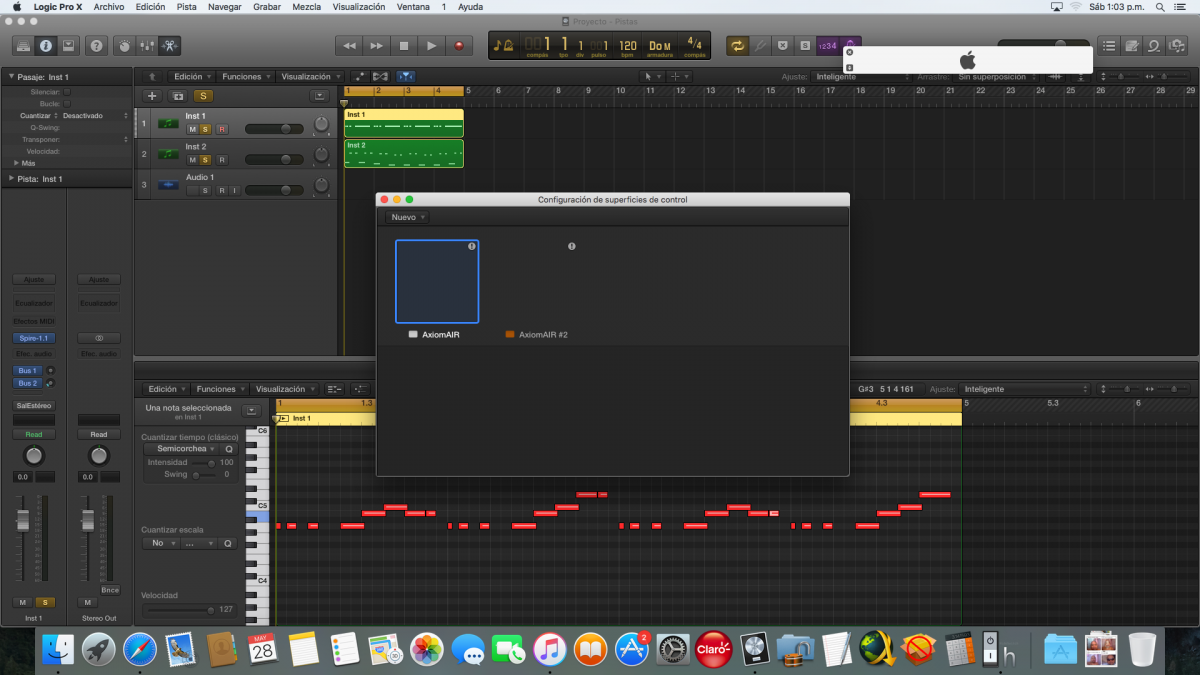This screenshot has width=1200, height=675.
Task: Toggle the blue Catch playhead button
Action: 405,76
